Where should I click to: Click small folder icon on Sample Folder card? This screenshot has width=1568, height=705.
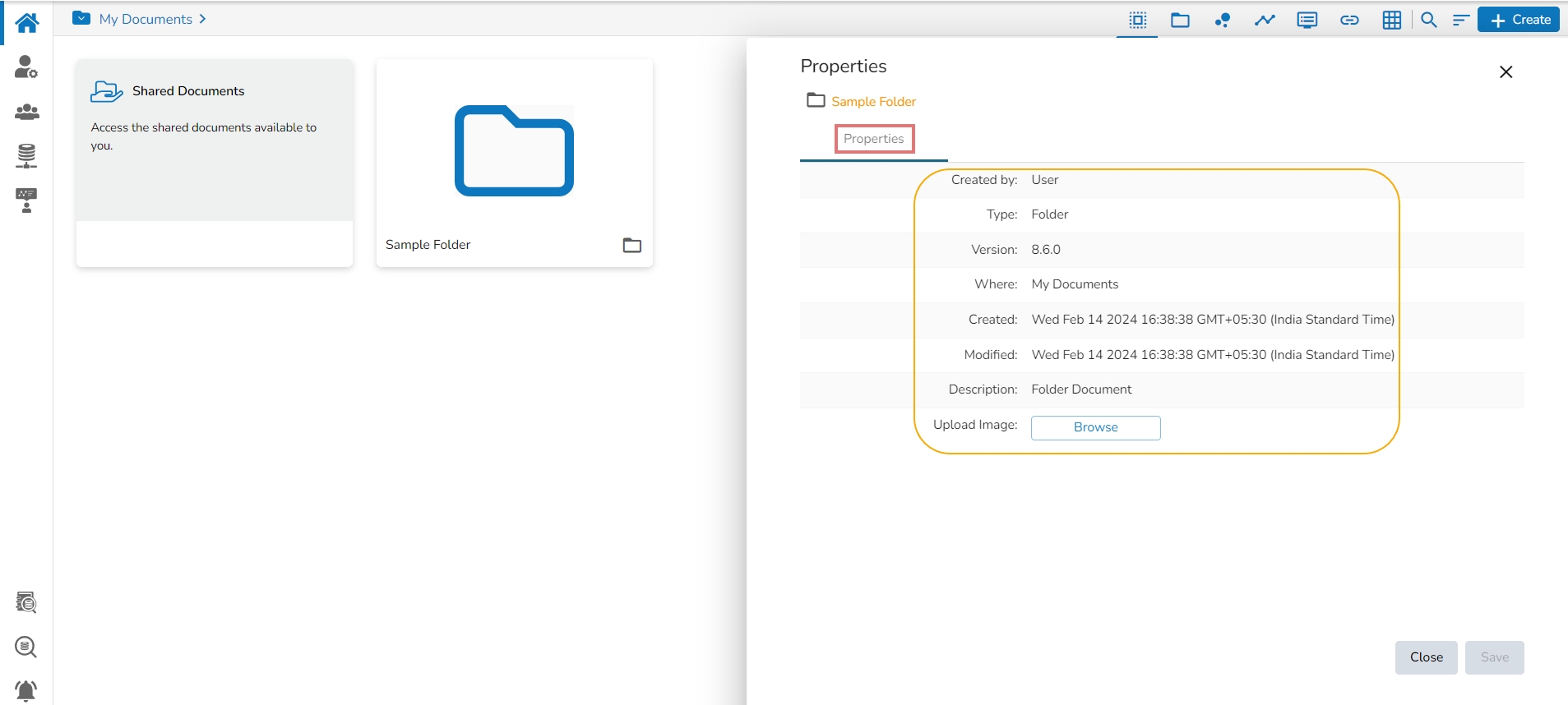coord(632,245)
